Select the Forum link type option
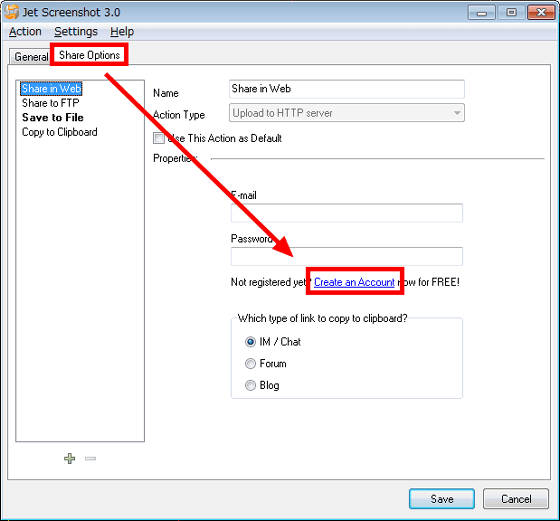Screen dimensions: 560x521 [250, 364]
